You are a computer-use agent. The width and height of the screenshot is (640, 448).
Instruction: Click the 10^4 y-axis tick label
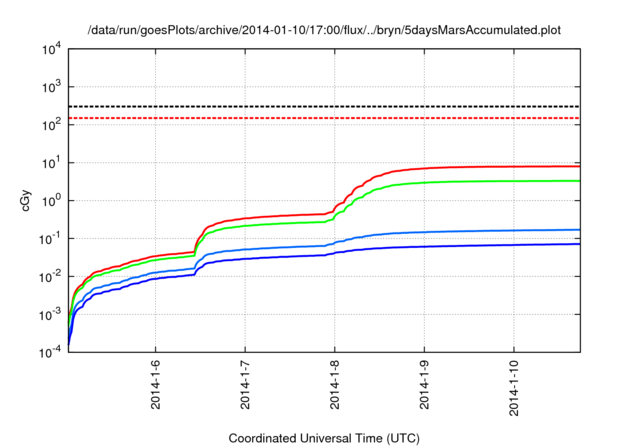(x=52, y=49)
